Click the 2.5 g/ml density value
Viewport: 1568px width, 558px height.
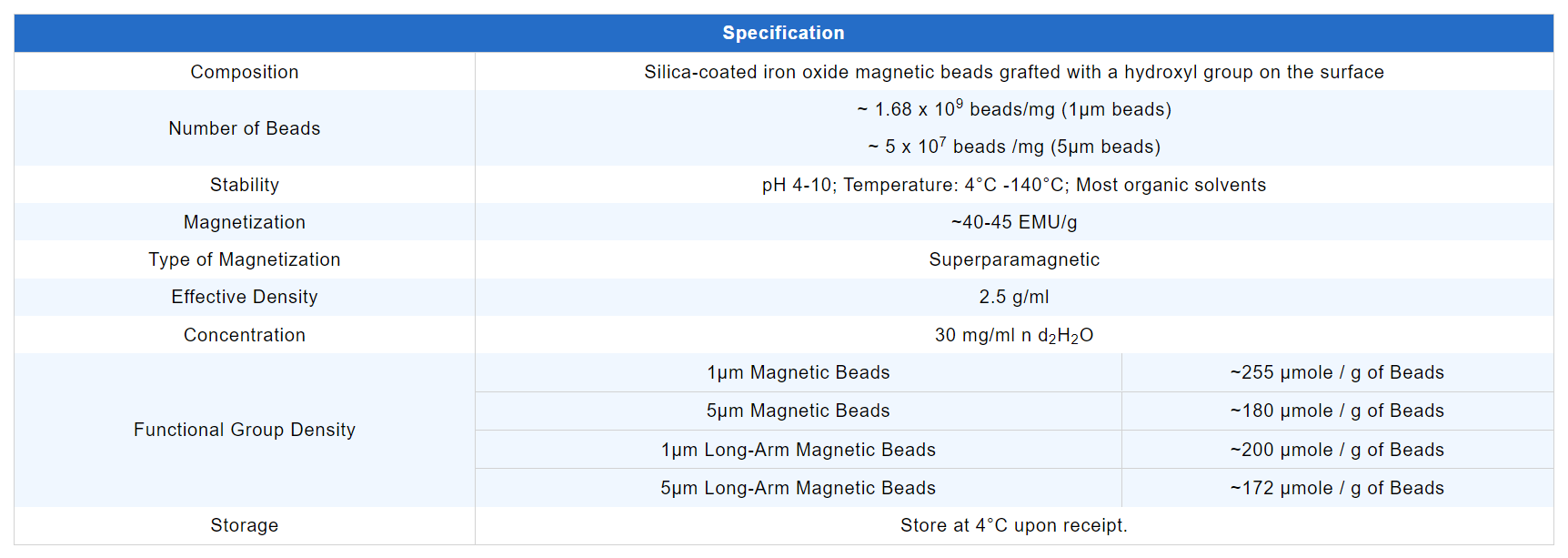(x=1013, y=297)
